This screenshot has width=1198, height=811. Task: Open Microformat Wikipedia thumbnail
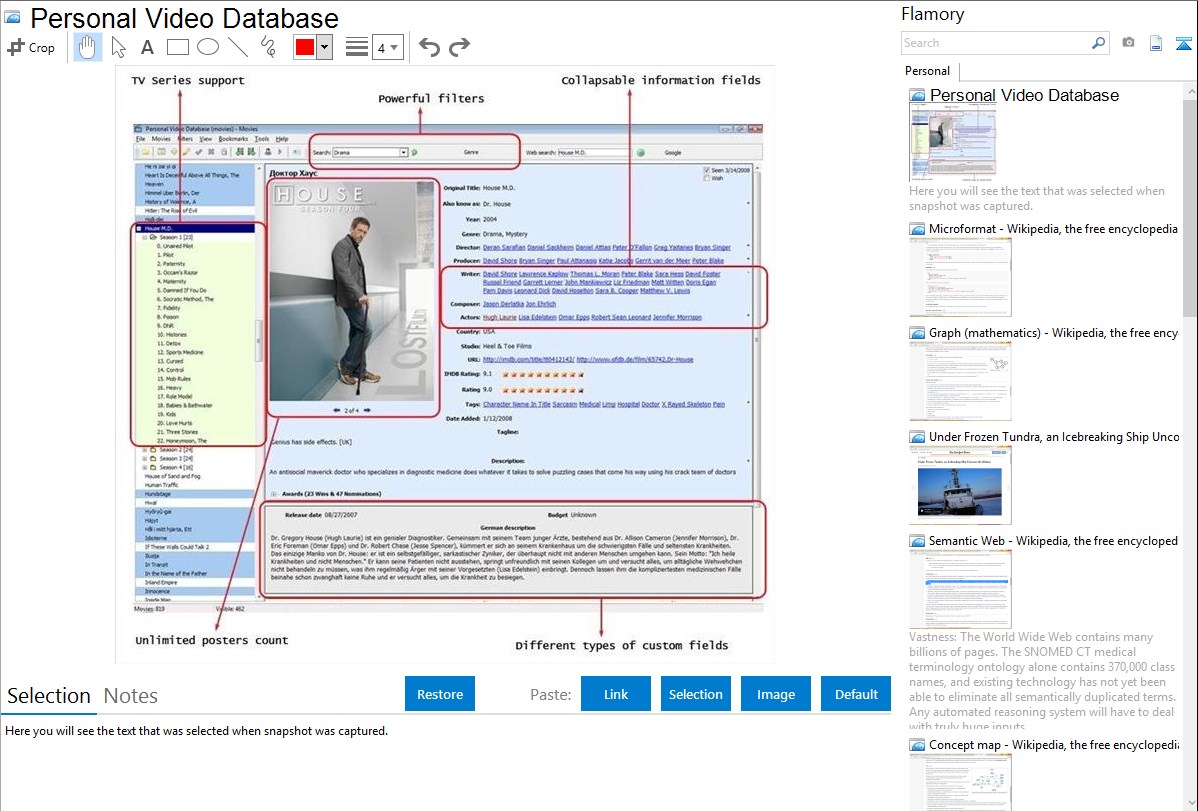pos(960,277)
